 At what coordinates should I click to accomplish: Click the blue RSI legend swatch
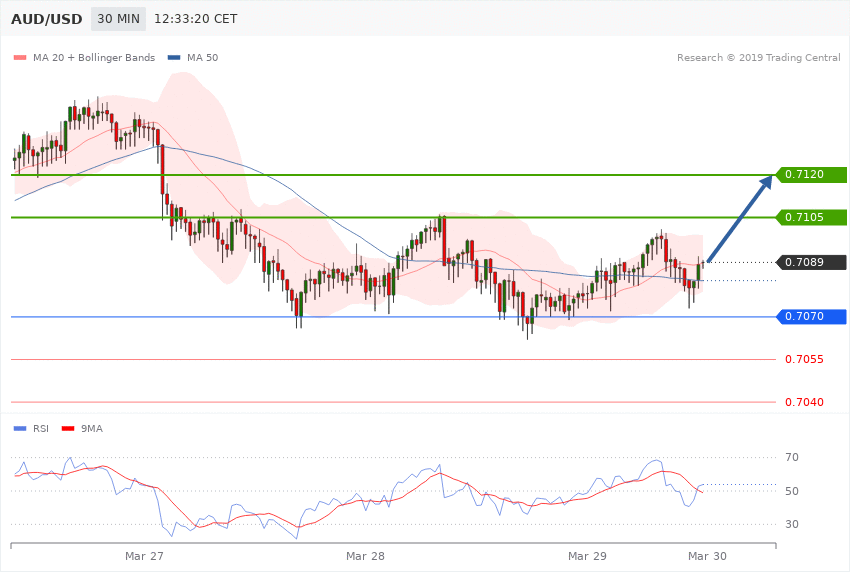(x=20, y=429)
